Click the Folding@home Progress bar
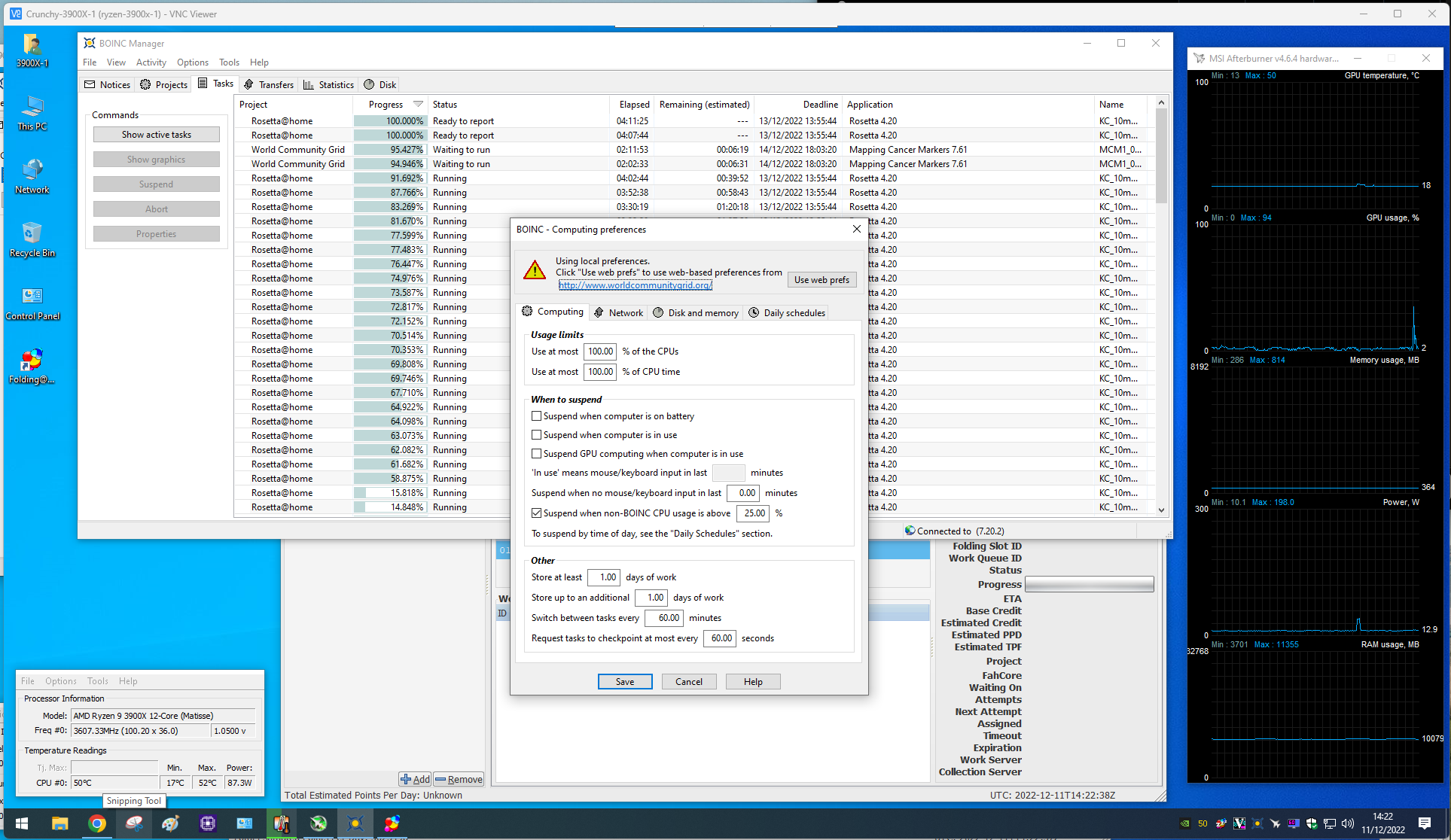The height and width of the screenshot is (840, 1451). (1090, 585)
